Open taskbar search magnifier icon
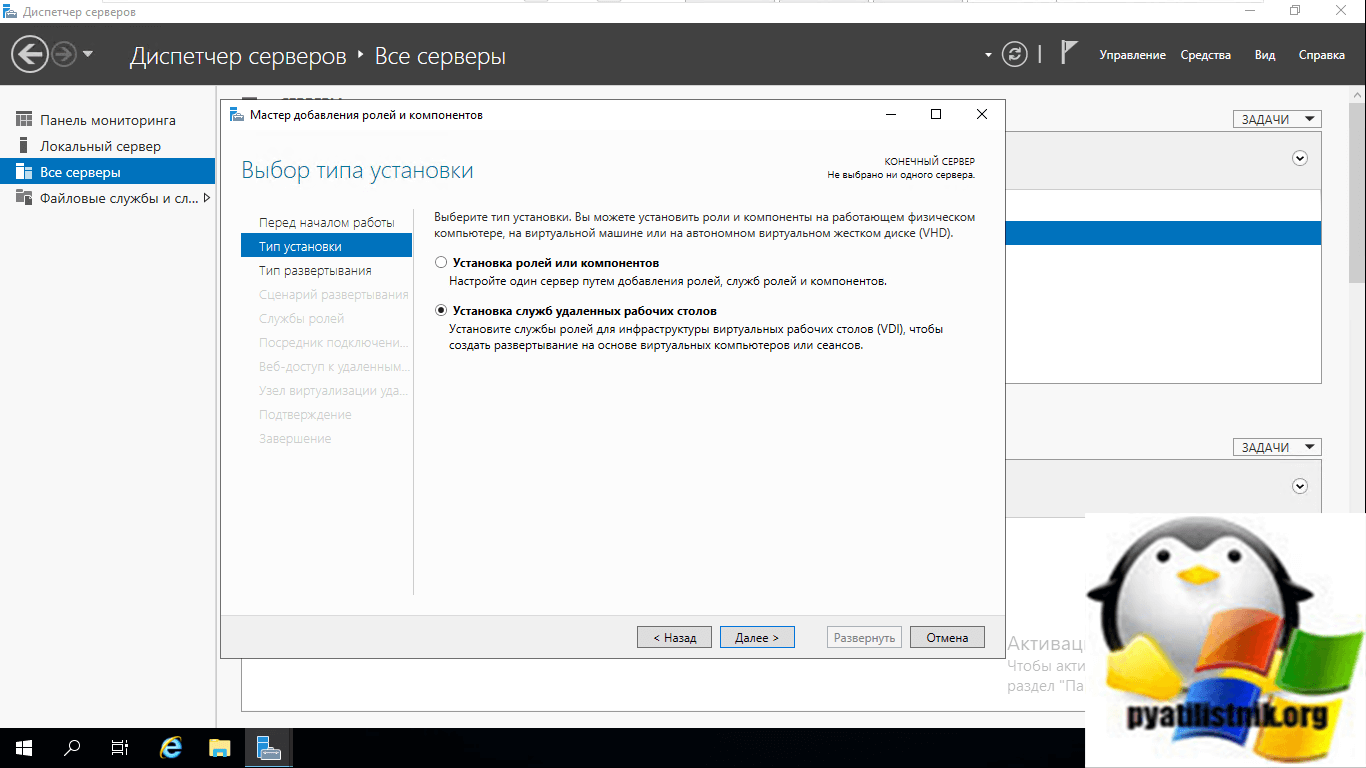The width and height of the screenshot is (1366, 768). [72, 747]
